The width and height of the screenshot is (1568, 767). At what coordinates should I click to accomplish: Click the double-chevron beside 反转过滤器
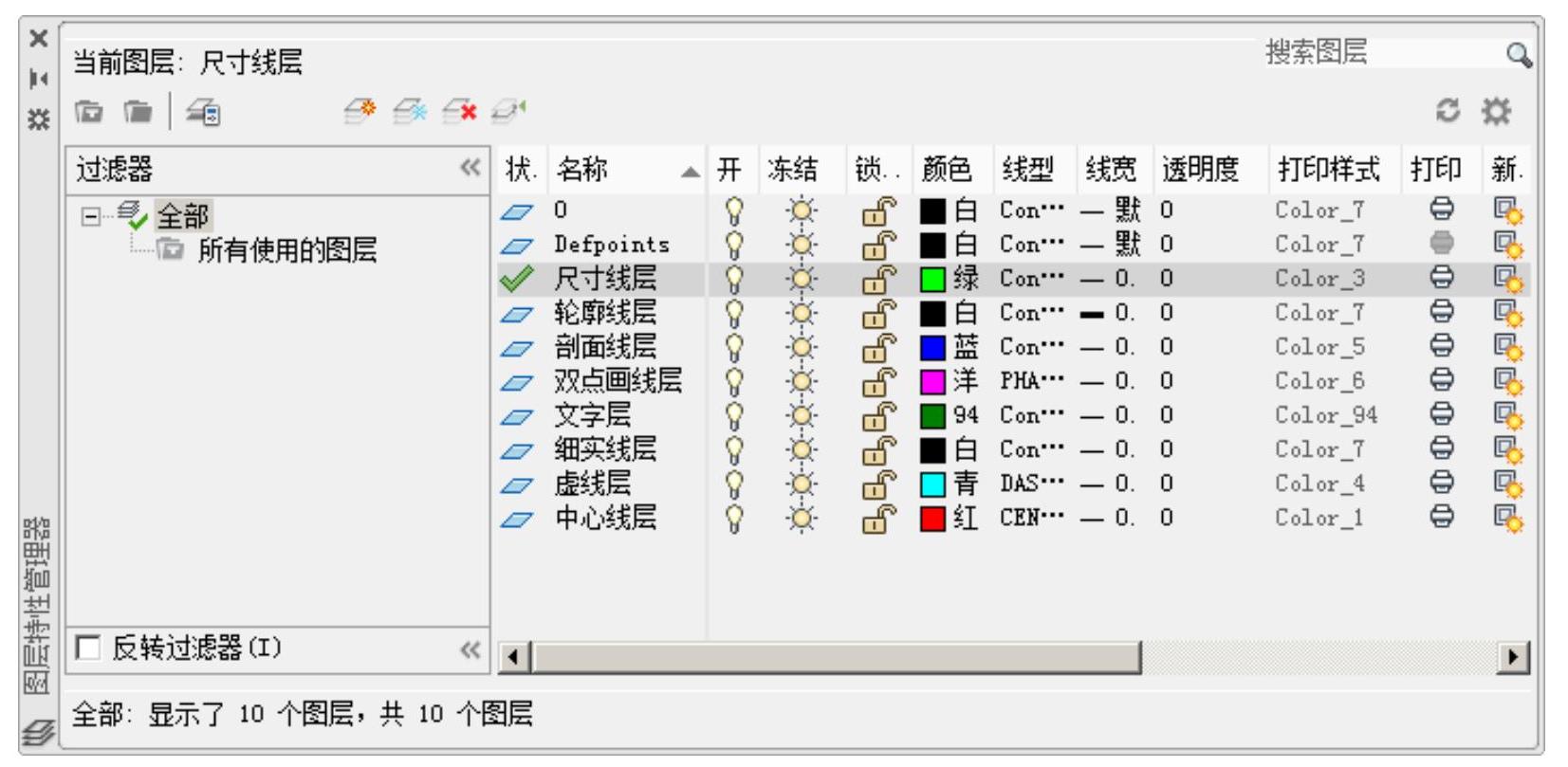coord(470,649)
